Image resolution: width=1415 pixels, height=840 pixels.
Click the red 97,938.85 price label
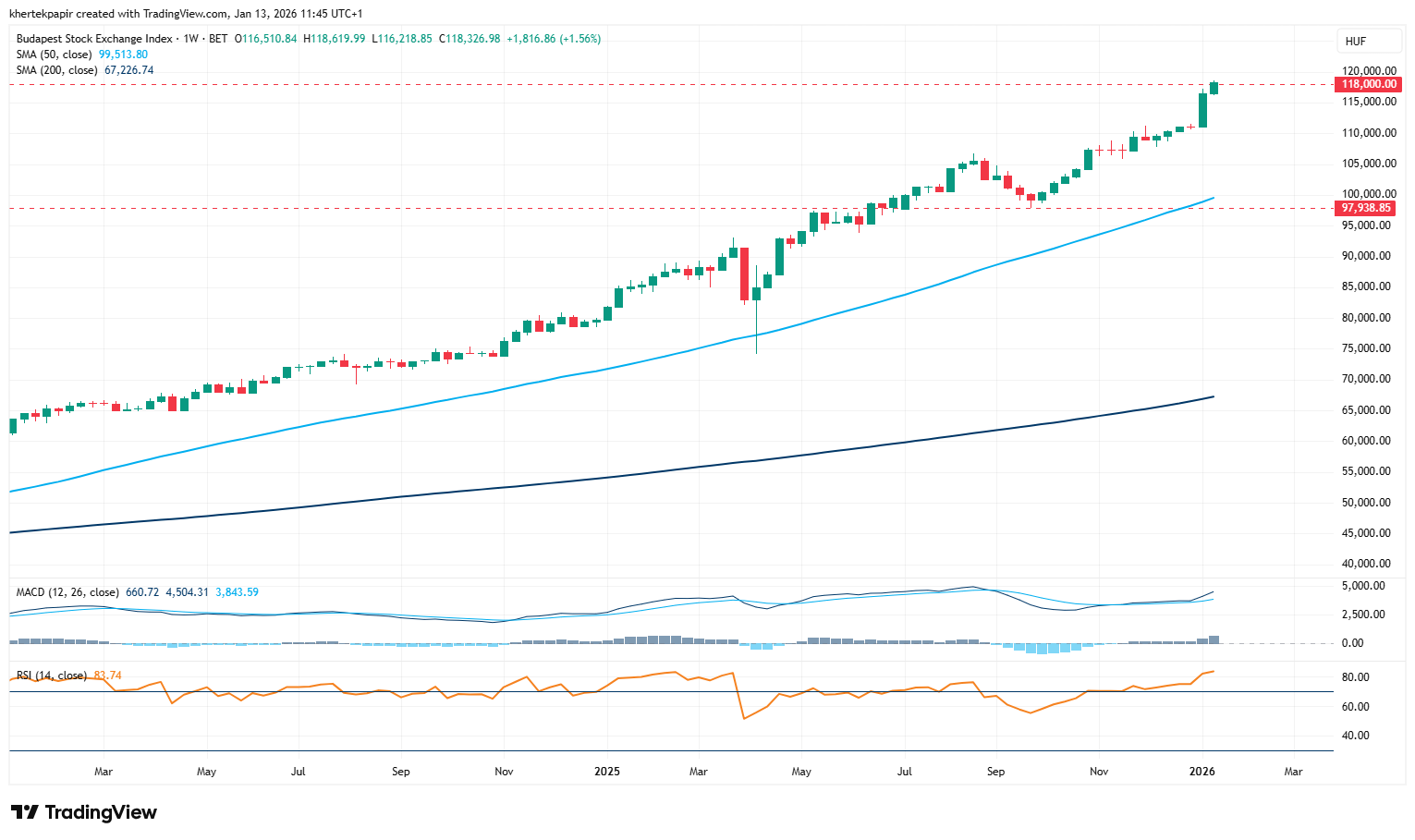pos(1366,208)
